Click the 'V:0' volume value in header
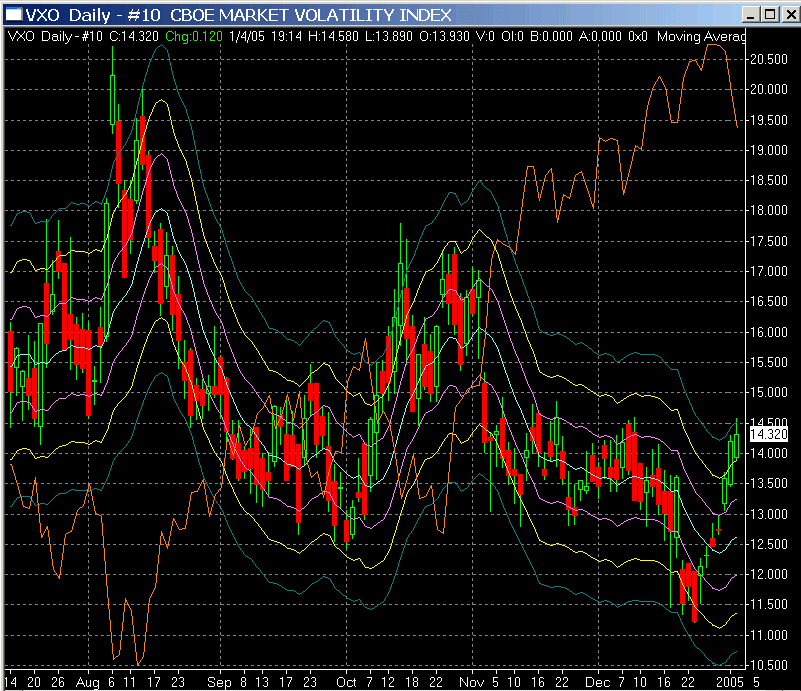 [x=485, y=36]
